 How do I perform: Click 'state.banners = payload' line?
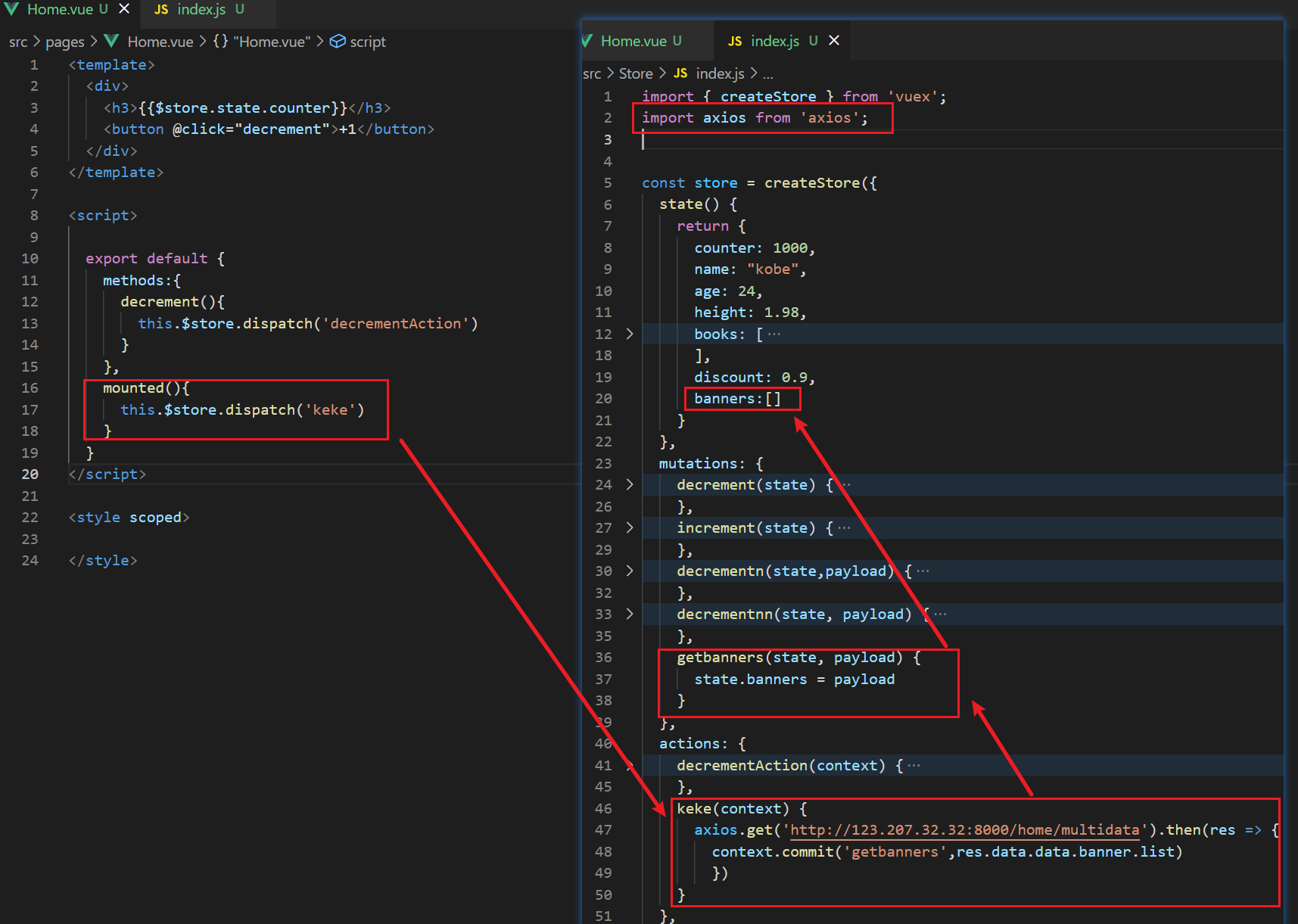(794, 679)
